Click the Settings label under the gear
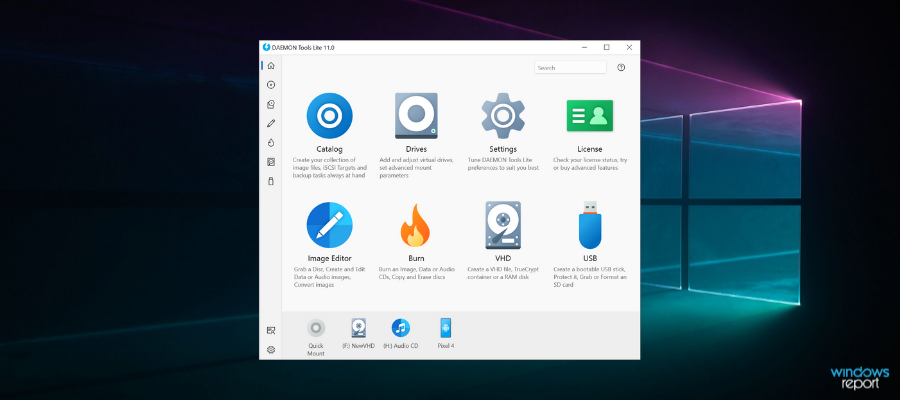 pos(503,149)
